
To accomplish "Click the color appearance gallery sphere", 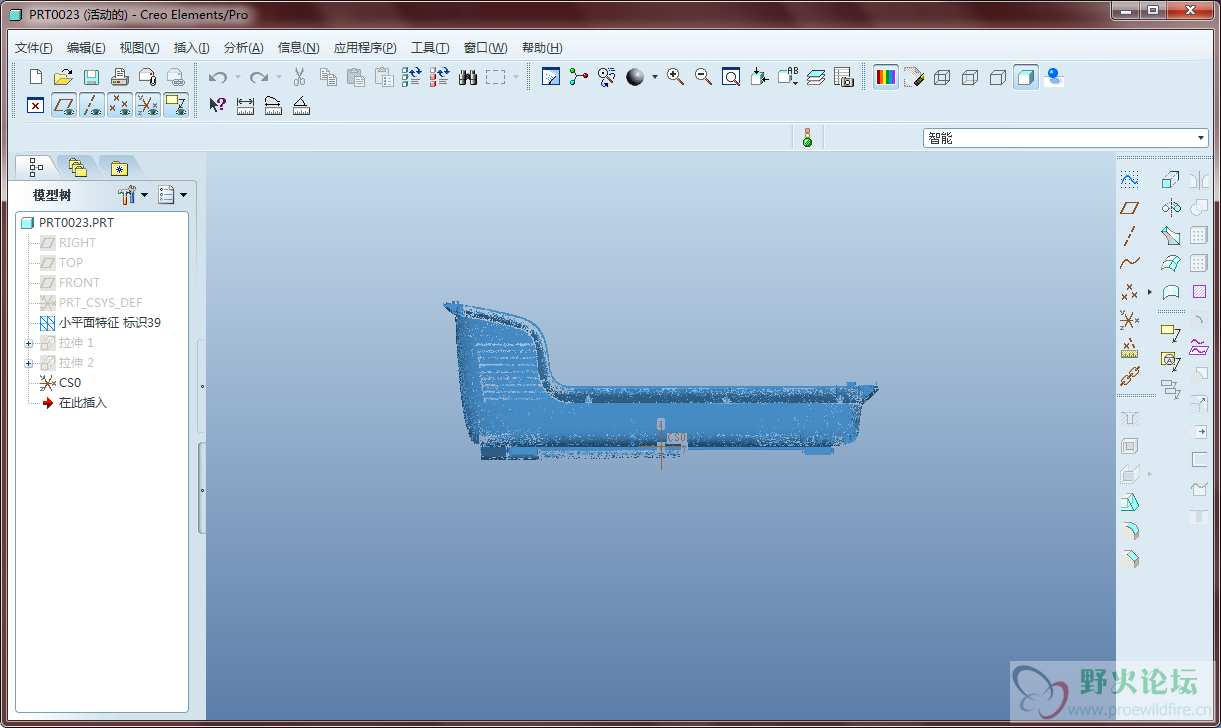I will pos(635,77).
